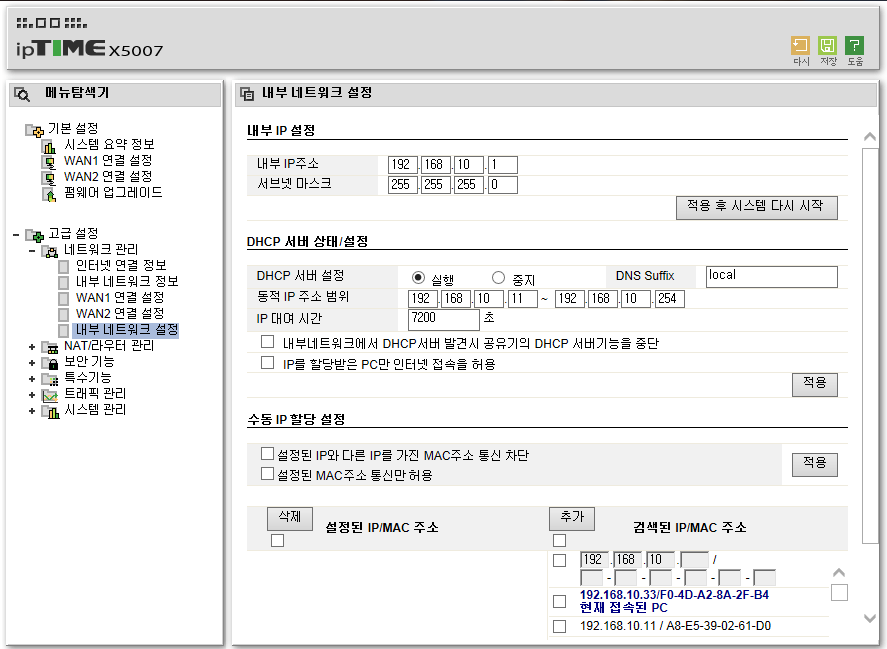Collapse the 네트워크 관리 tree node

pyautogui.click(x=32, y=251)
